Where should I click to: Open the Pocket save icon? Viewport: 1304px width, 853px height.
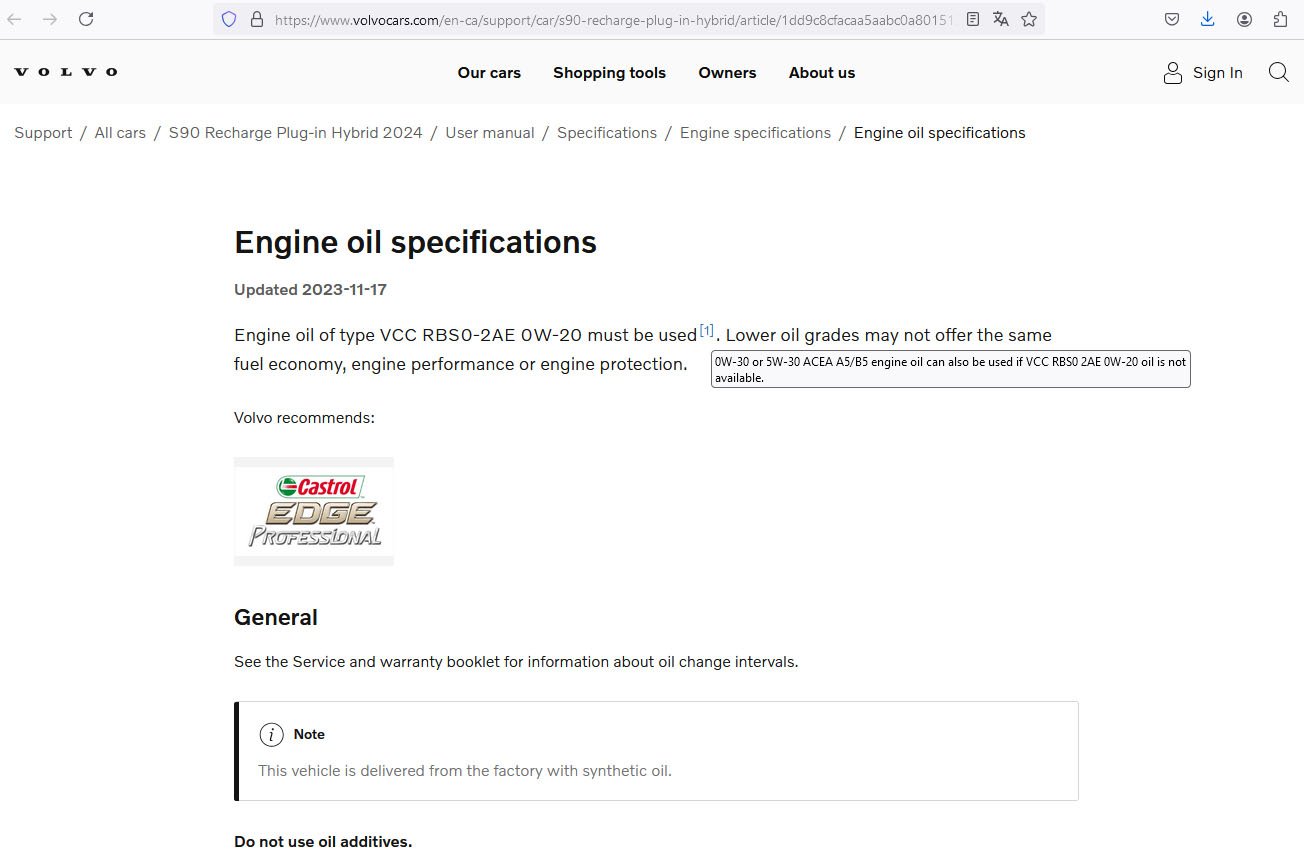coord(1172,19)
